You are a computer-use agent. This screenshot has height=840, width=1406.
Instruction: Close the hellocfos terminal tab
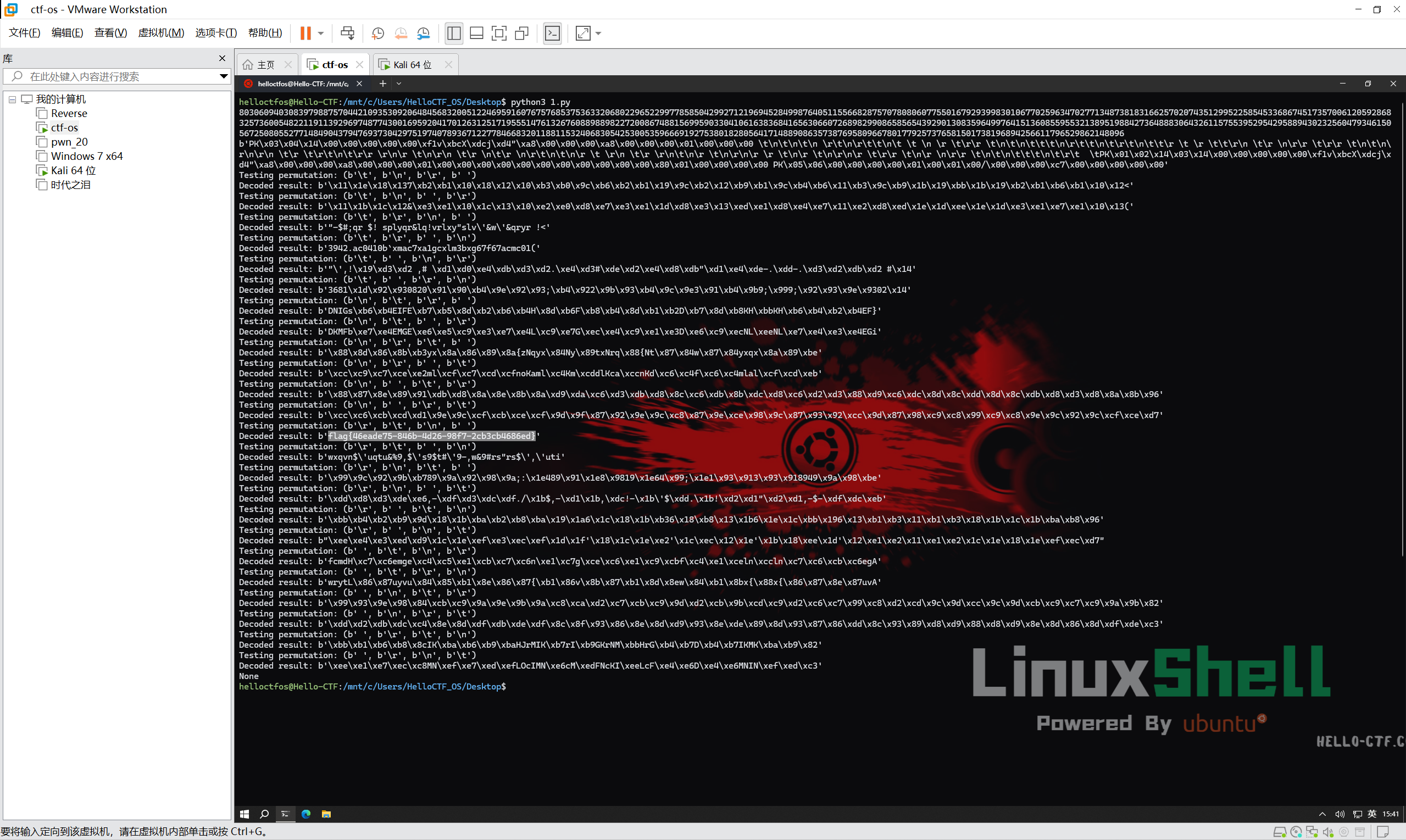(x=359, y=84)
